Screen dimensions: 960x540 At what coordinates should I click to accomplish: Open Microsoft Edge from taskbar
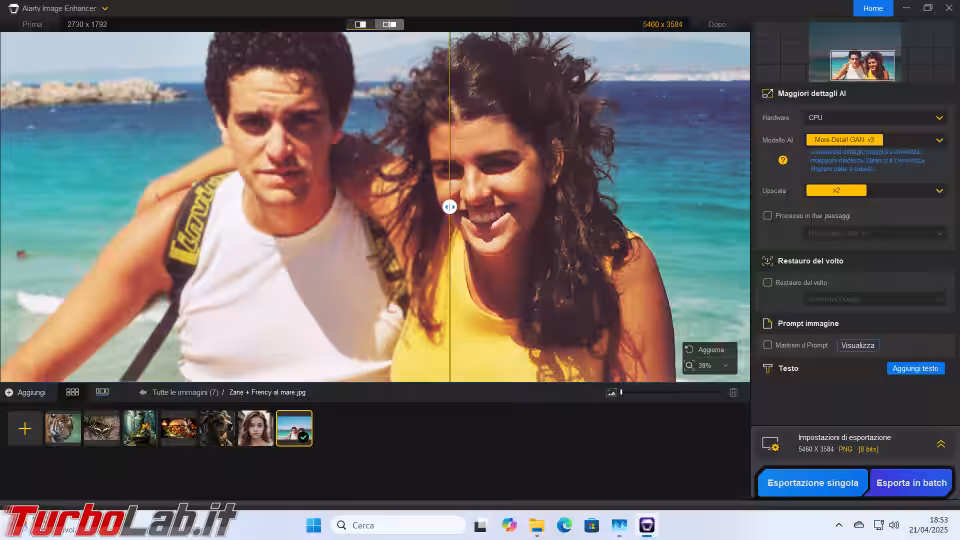(564, 525)
